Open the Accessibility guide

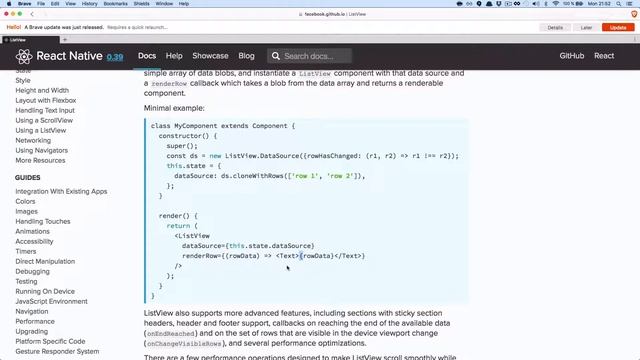click(34, 241)
